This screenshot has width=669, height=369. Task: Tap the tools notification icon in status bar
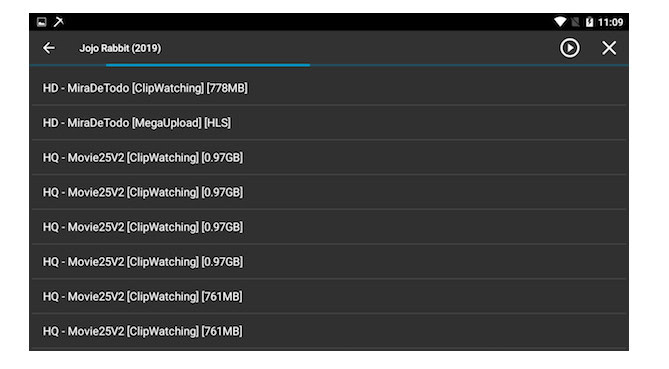pos(58,22)
